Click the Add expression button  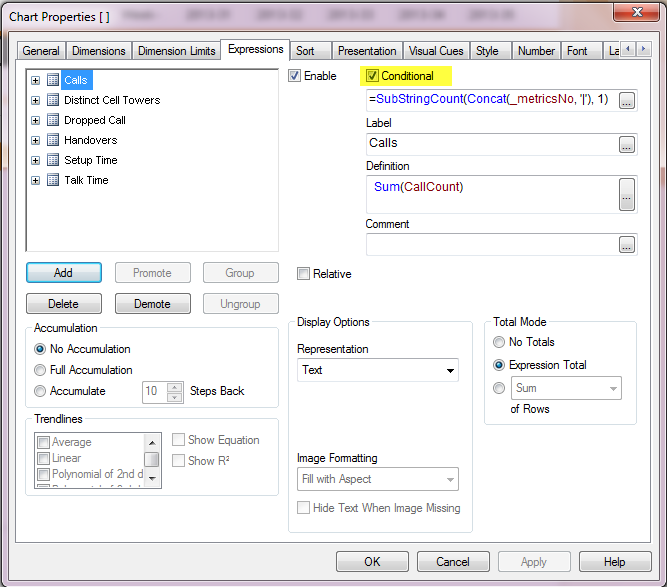click(64, 273)
